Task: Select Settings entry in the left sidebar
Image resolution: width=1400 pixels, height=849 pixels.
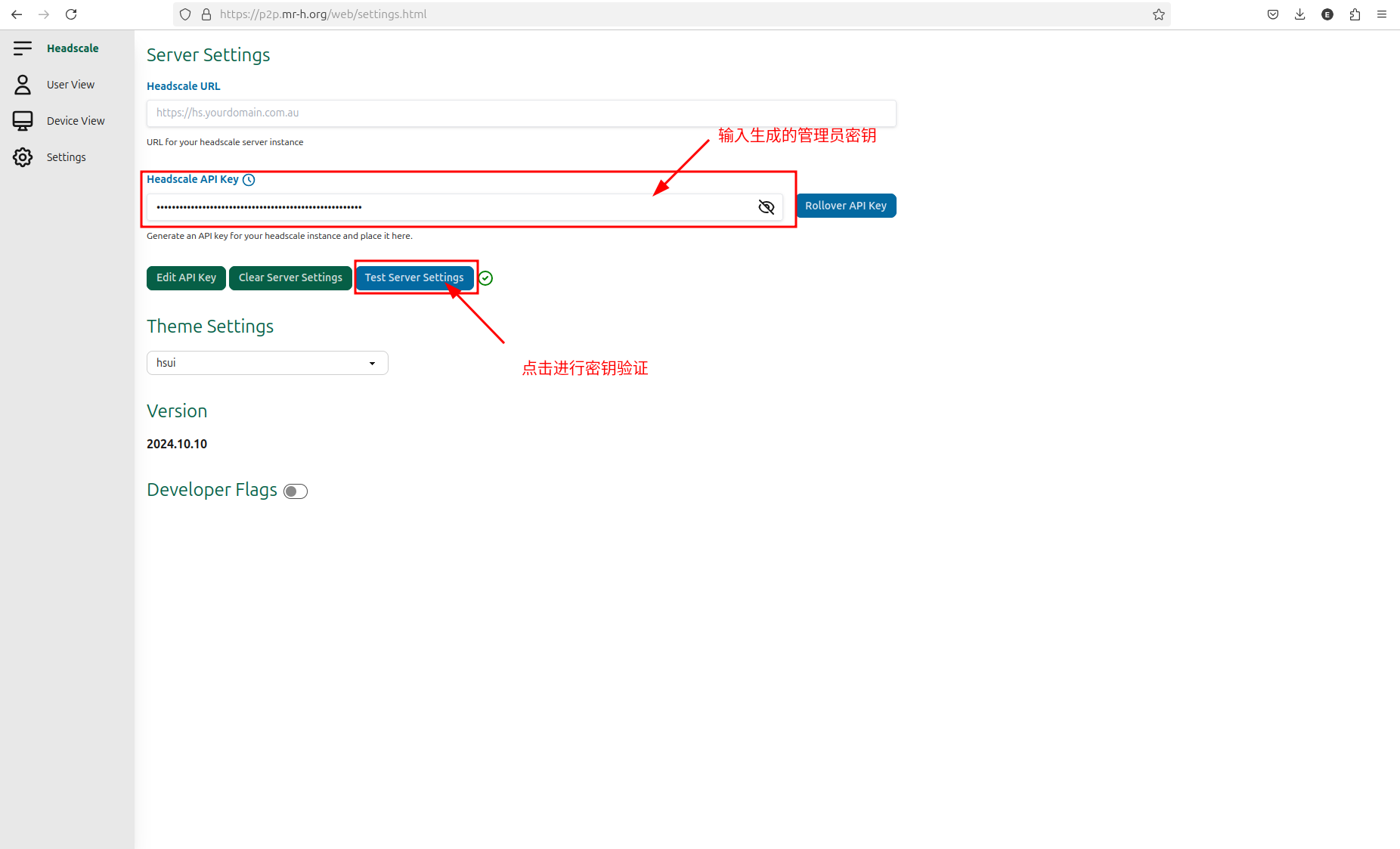Action: (x=66, y=156)
